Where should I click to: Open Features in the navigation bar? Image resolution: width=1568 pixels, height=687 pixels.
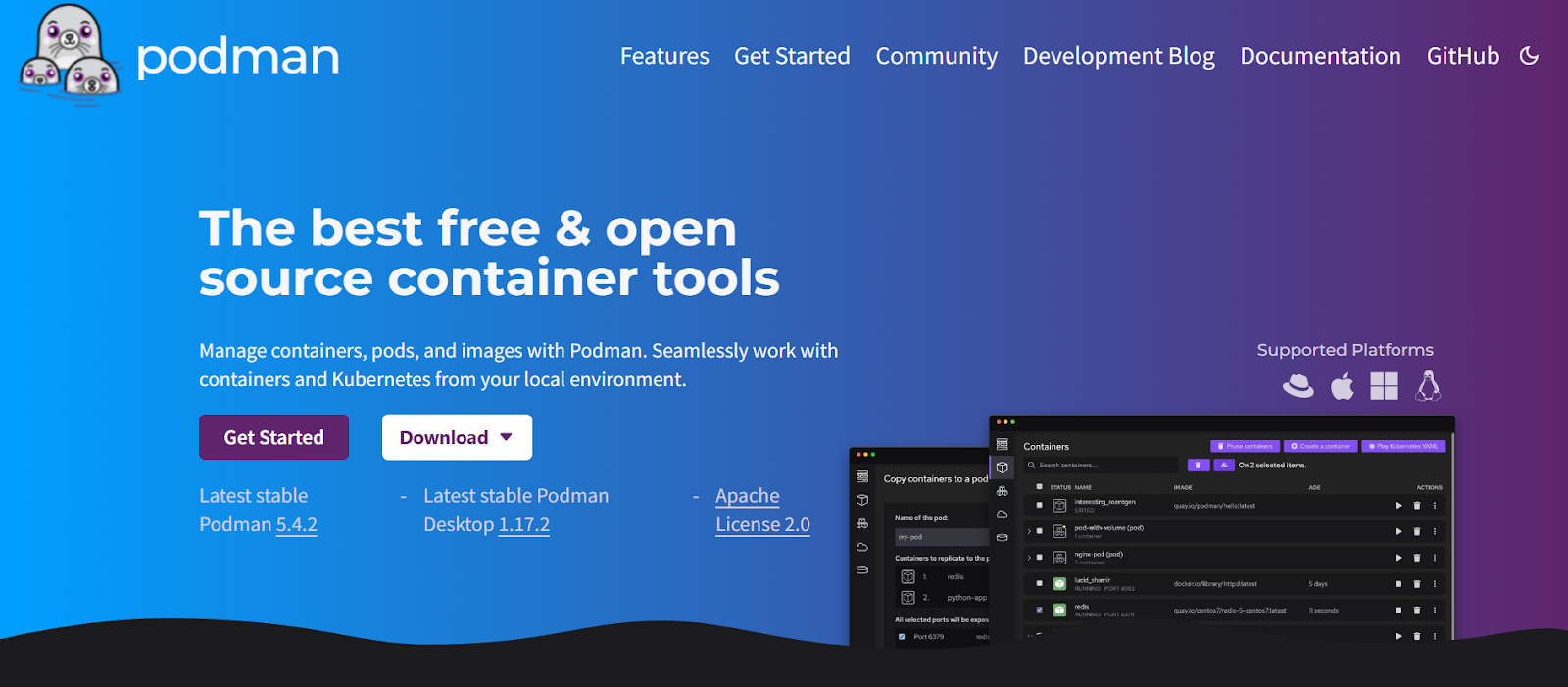pos(664,56)
